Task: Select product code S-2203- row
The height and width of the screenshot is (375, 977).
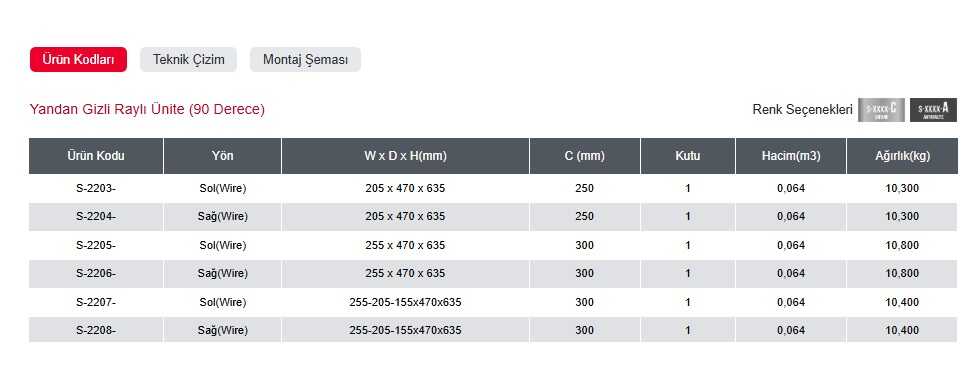Action: (x=493, y=188)
